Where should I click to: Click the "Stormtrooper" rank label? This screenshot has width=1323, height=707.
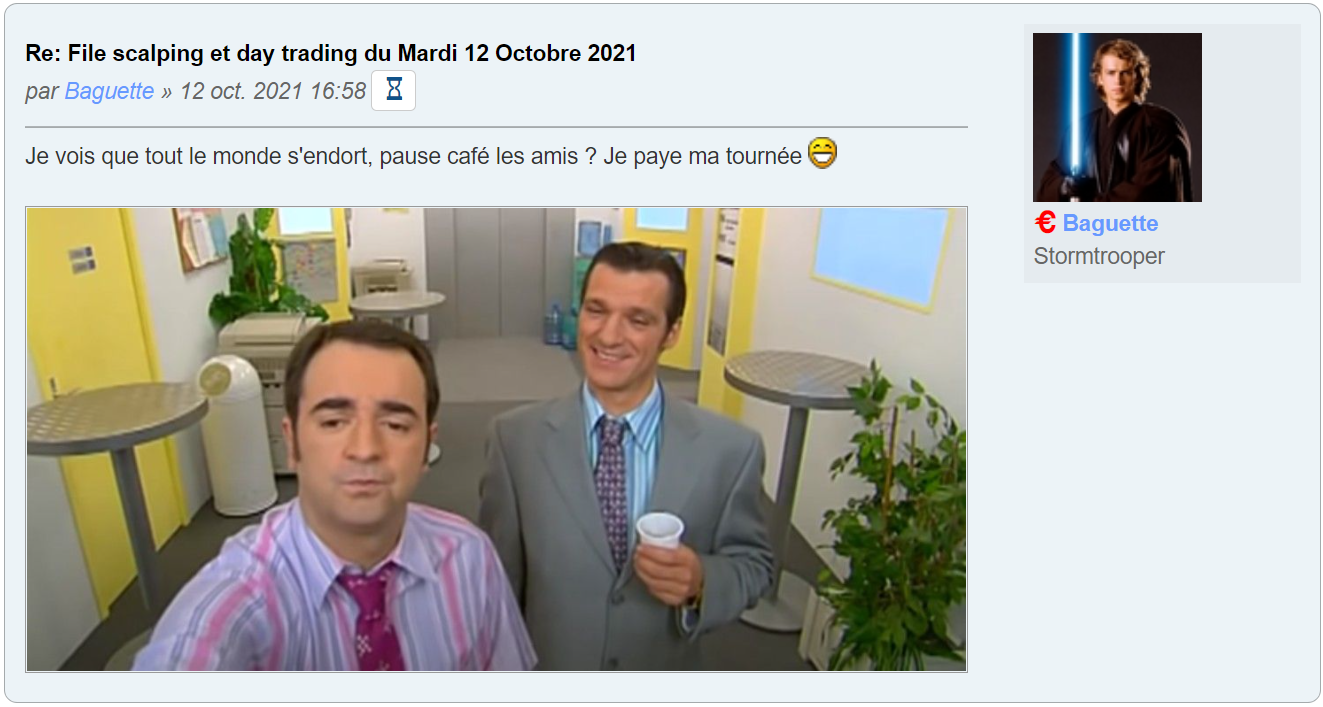point(1099,256)
